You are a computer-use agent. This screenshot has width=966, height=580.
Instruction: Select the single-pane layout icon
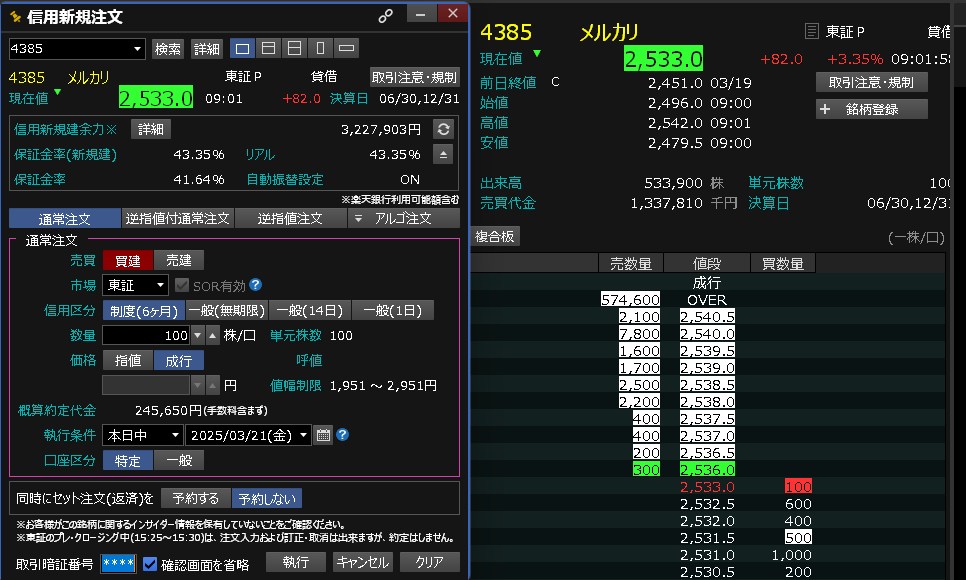coord(243,48)
